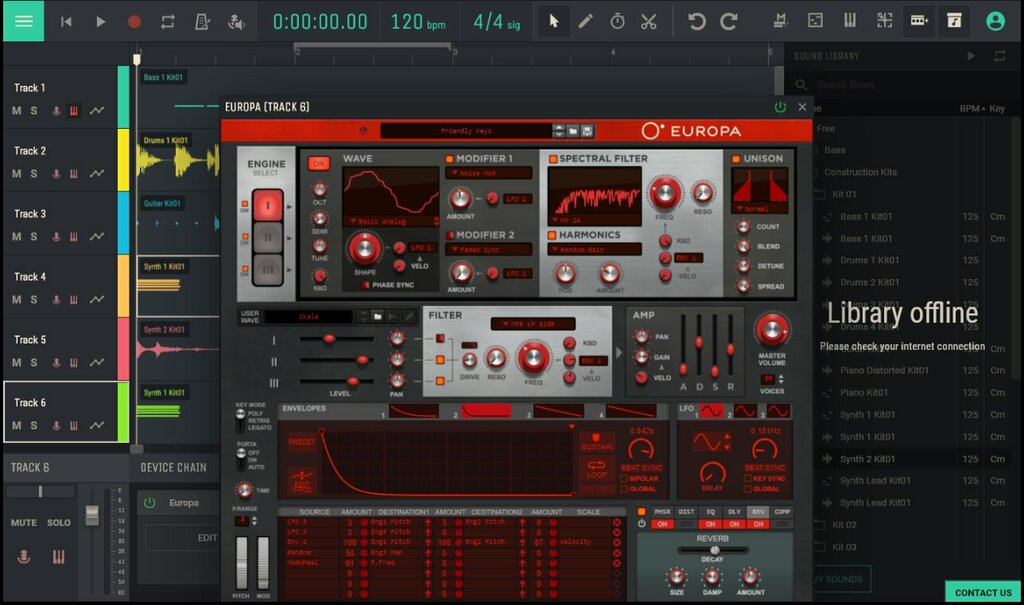The image size is (1024, 605).
Task: Click the Master Volume knob
Action: pos(771,330)
